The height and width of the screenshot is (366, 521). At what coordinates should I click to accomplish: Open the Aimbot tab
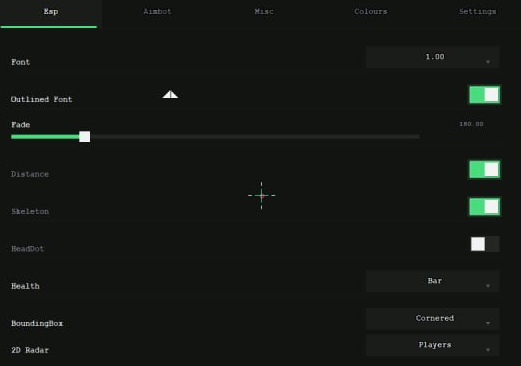157,12
